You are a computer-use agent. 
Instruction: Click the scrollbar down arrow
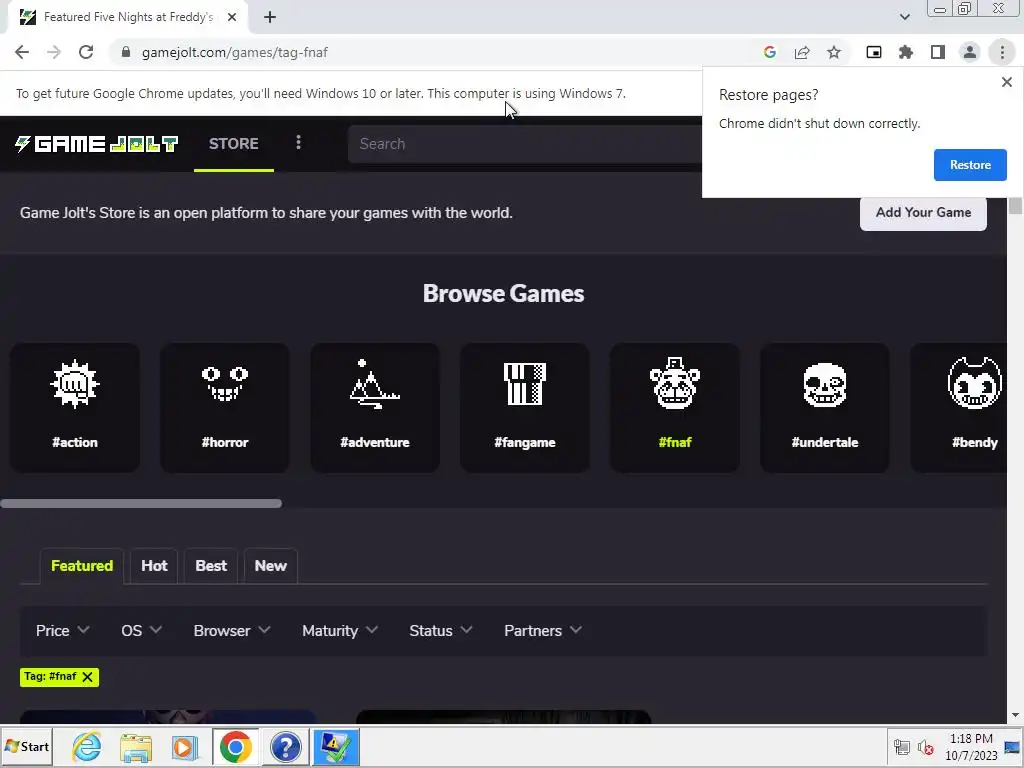click(x=1015, y=716)
